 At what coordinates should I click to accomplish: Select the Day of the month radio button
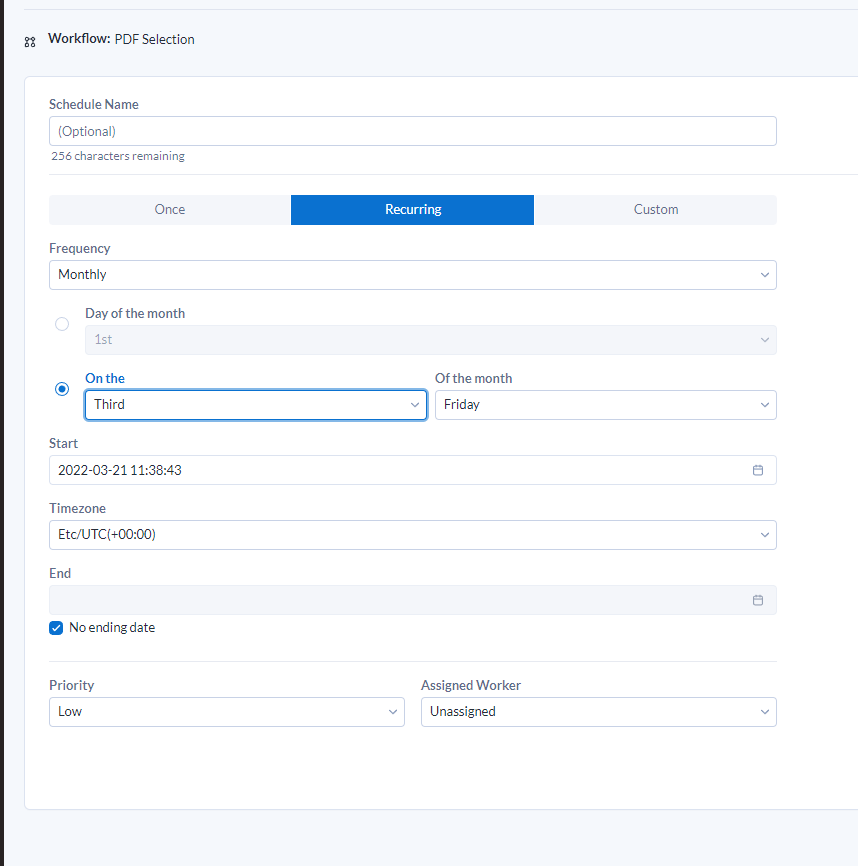pyautogui.click(x=62, y=324)
